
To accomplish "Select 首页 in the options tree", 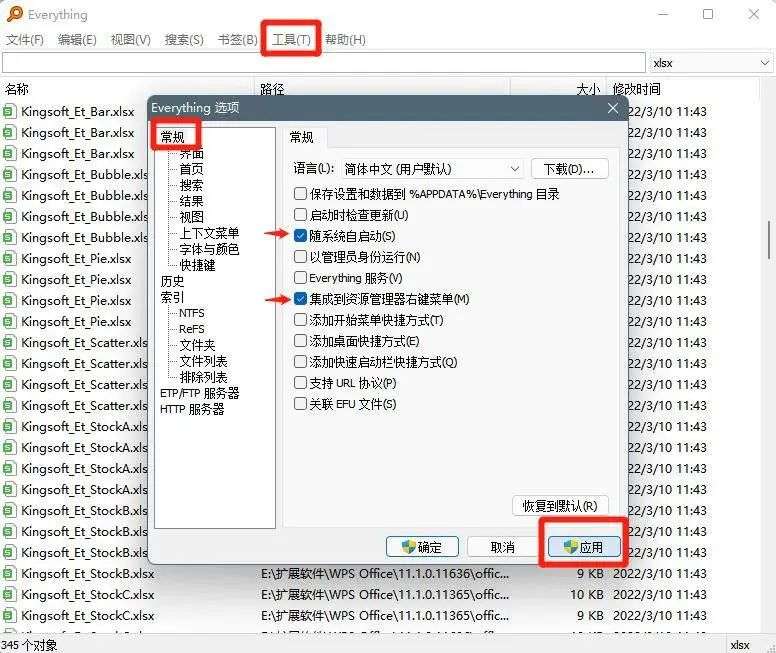I will (192, 169).
